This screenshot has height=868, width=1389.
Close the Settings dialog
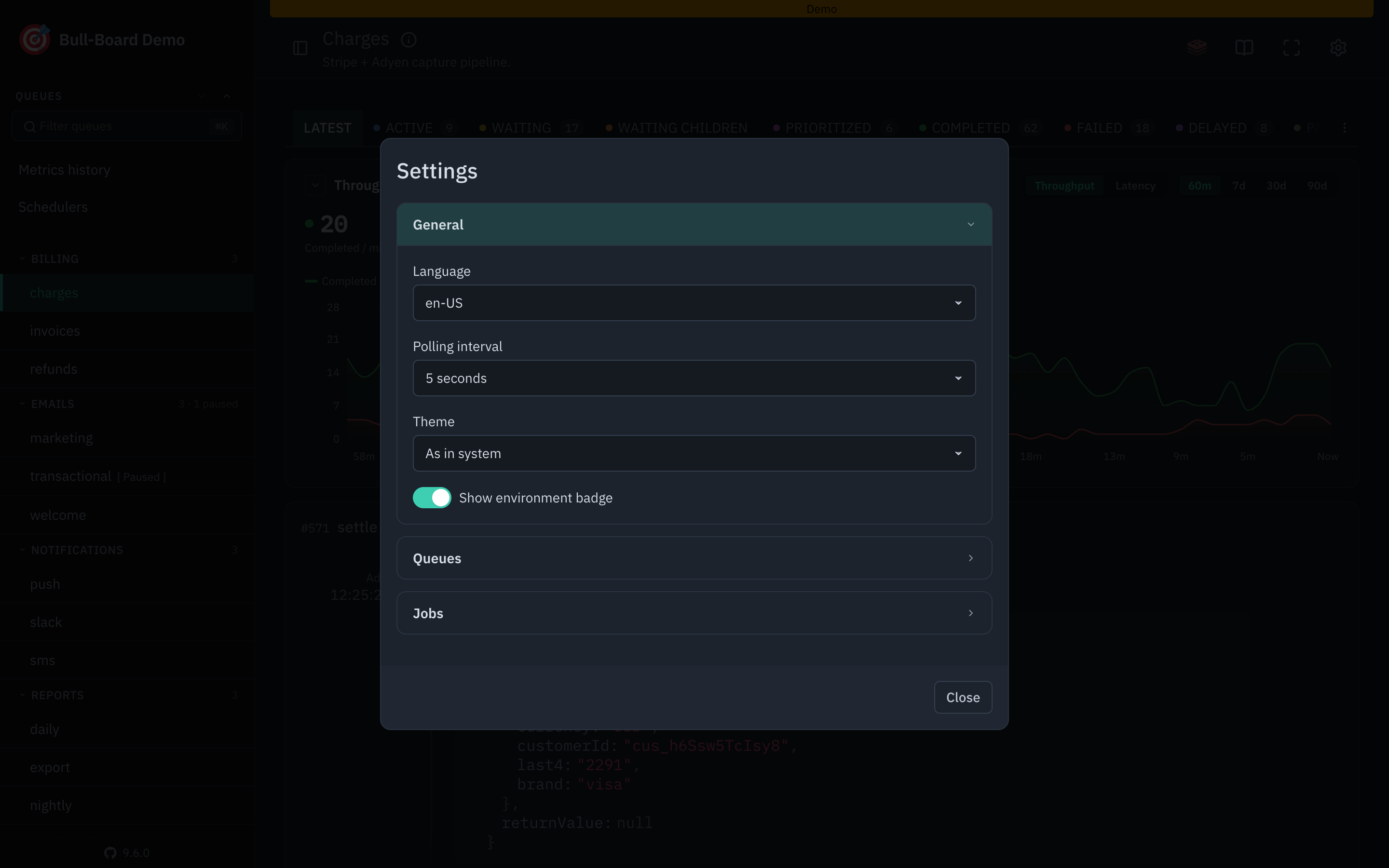[x=963, y=697]
